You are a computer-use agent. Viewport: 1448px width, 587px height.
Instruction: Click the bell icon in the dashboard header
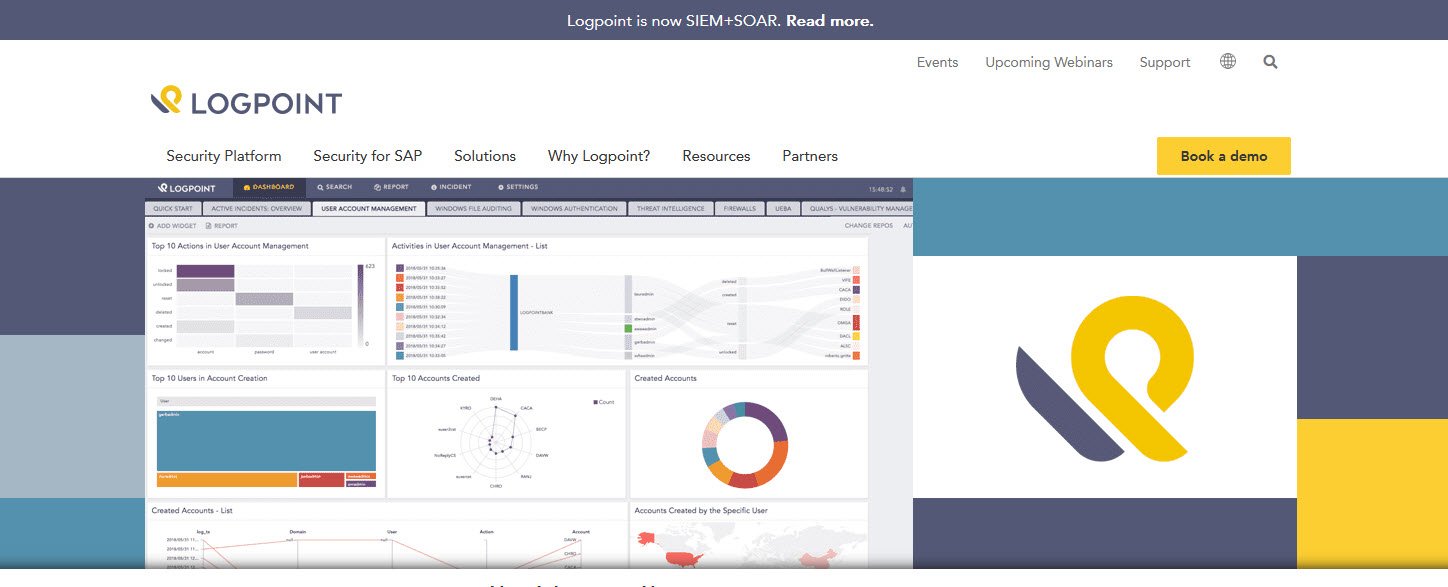point(903,189)
